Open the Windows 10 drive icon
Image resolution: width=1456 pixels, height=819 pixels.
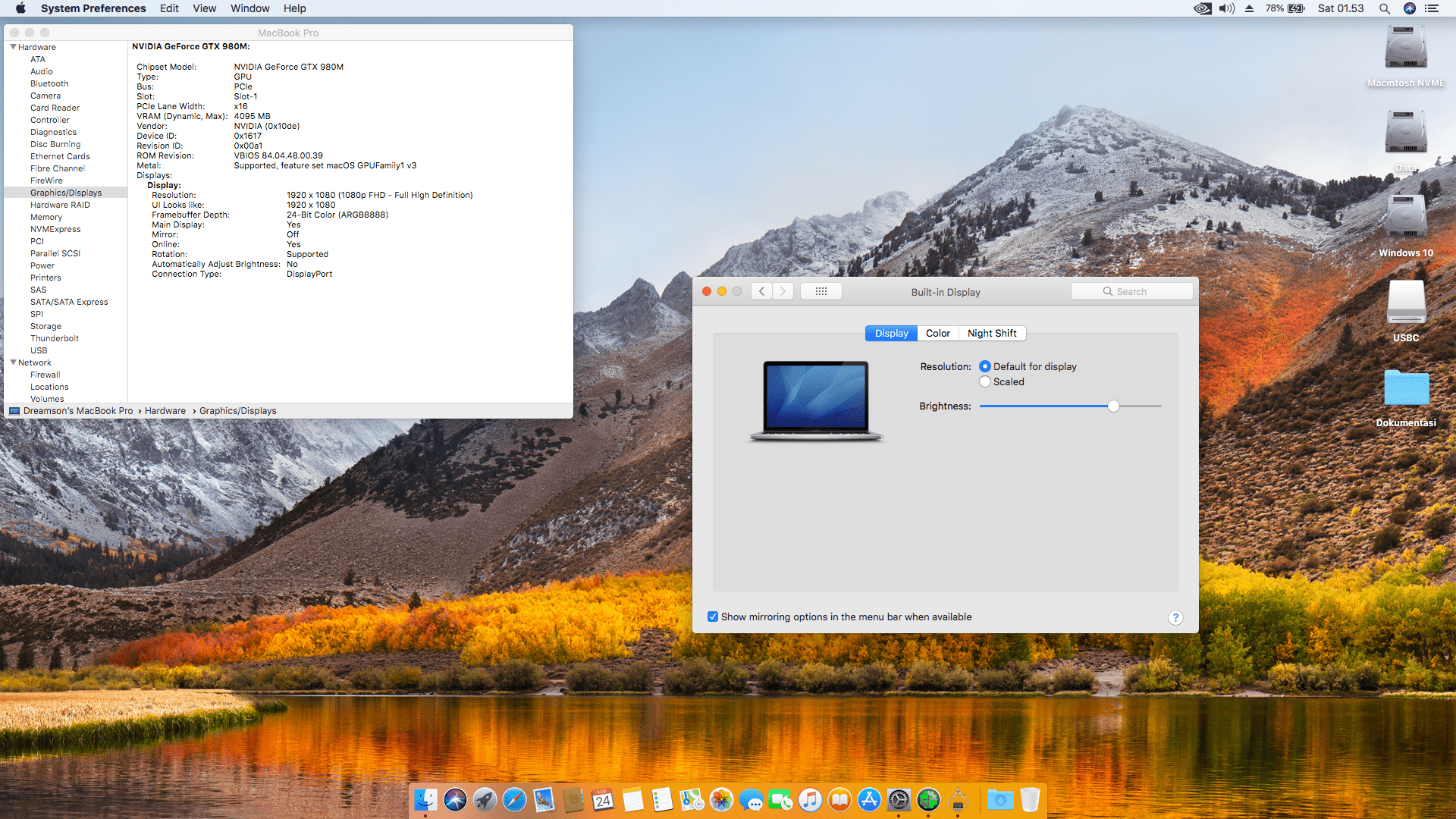(x=1405, y=220)
